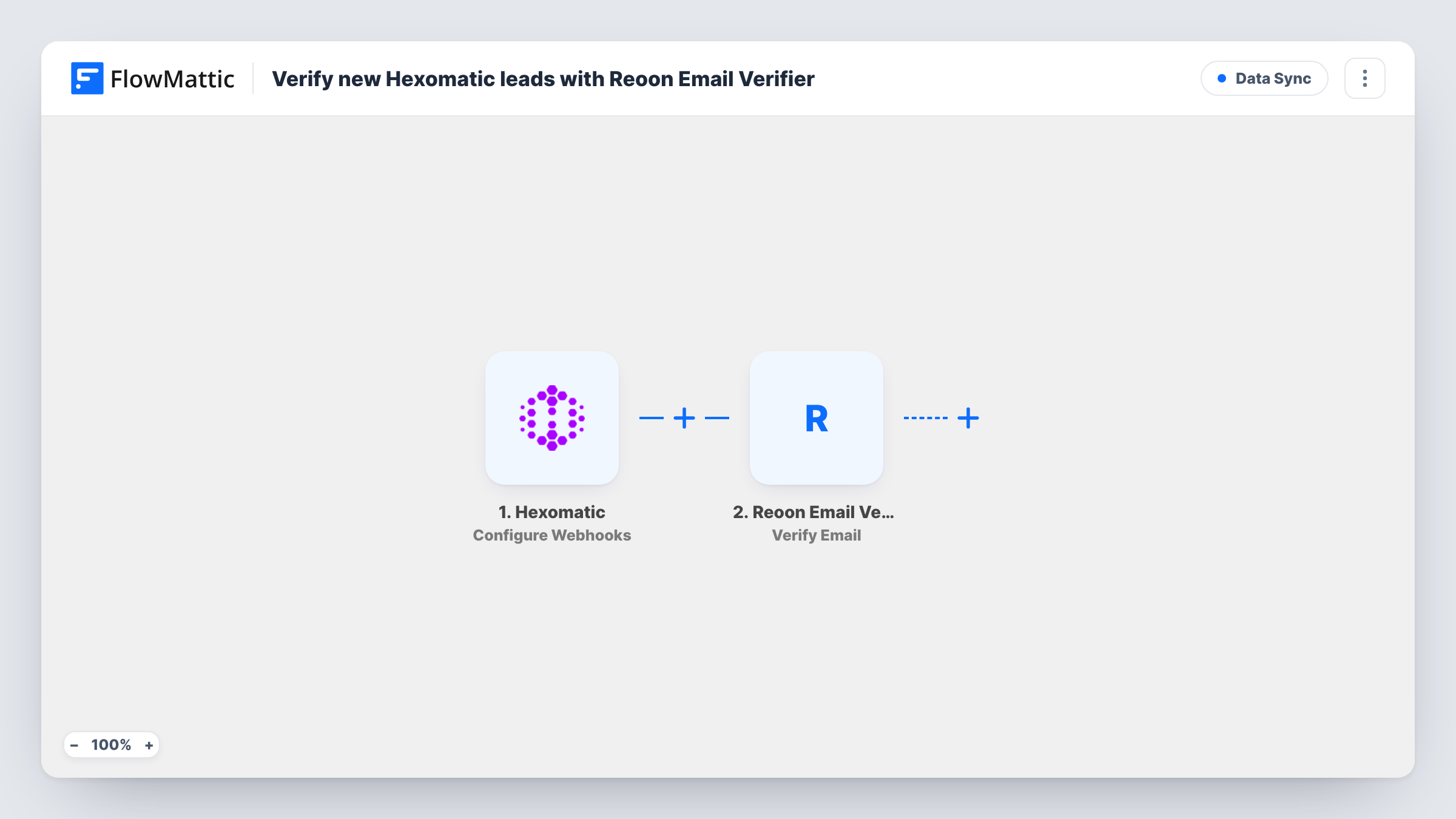This screenshot has width=1456, height=819.
Task: Click the 'Verify Email' action subtitle
Action: (x=816, y=535)
